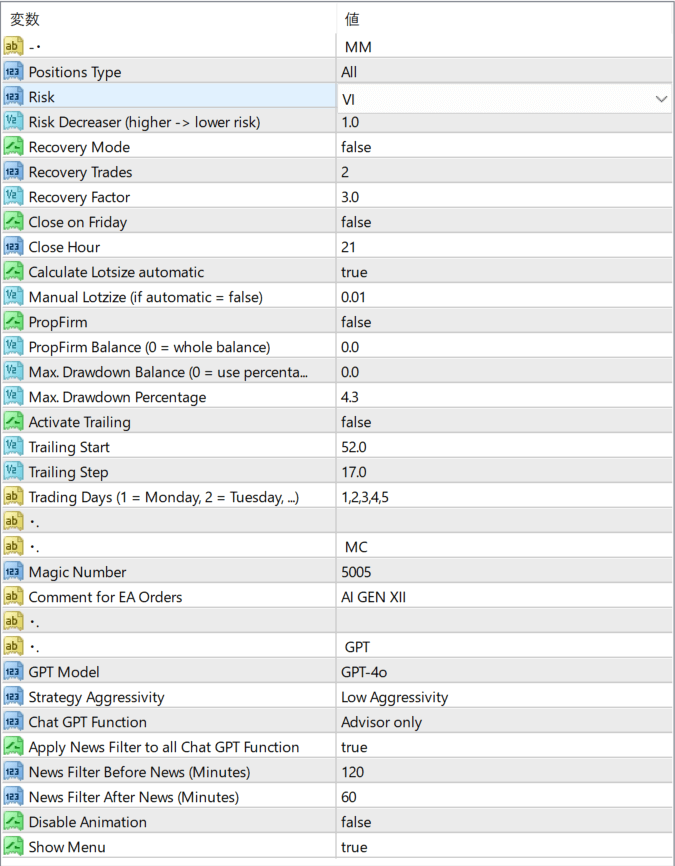The image size is (675, 866).
Task: Select the Max. Drawdown Percentage label
Action: pos(117,397)
